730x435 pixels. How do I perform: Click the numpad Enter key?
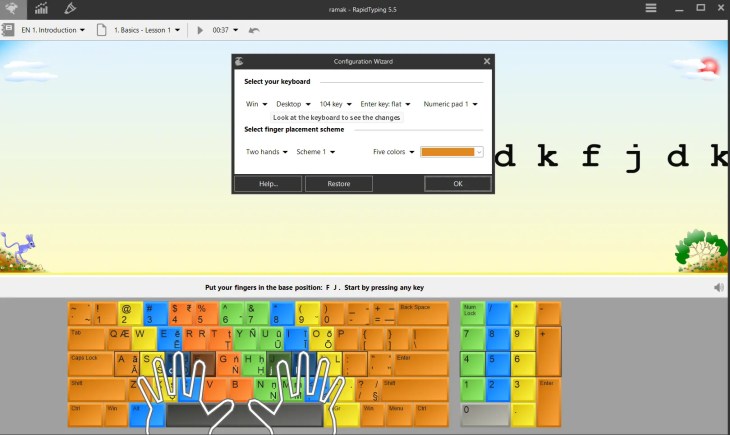(x=549, y=402)
